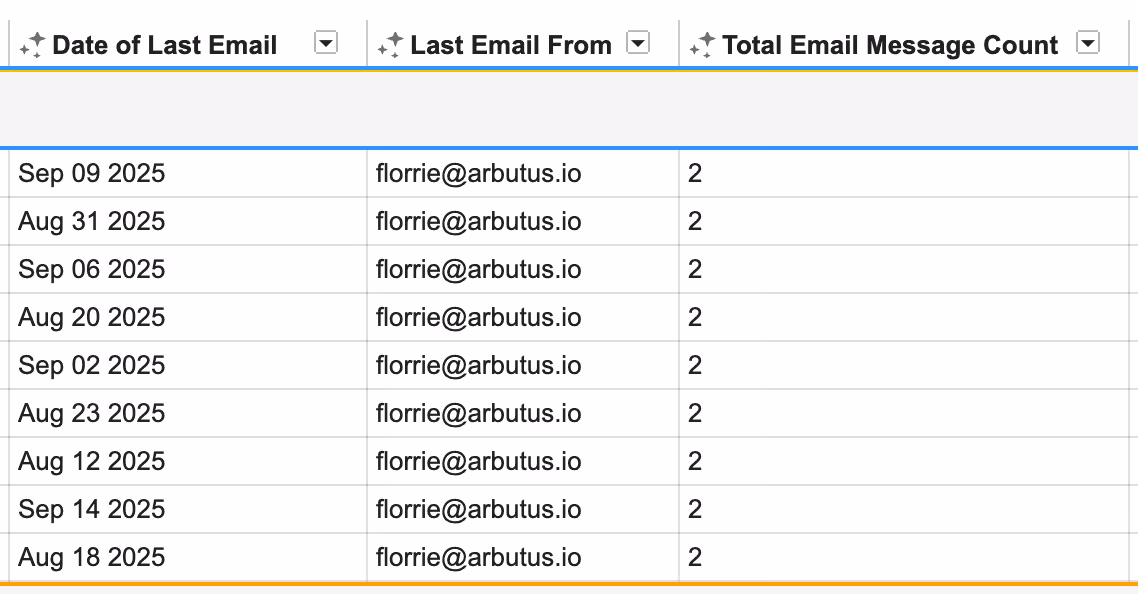This screenshot has width=1138, height=594.
Task: Select the Aug 31 2025 date cell
Action: coord(188,221)
